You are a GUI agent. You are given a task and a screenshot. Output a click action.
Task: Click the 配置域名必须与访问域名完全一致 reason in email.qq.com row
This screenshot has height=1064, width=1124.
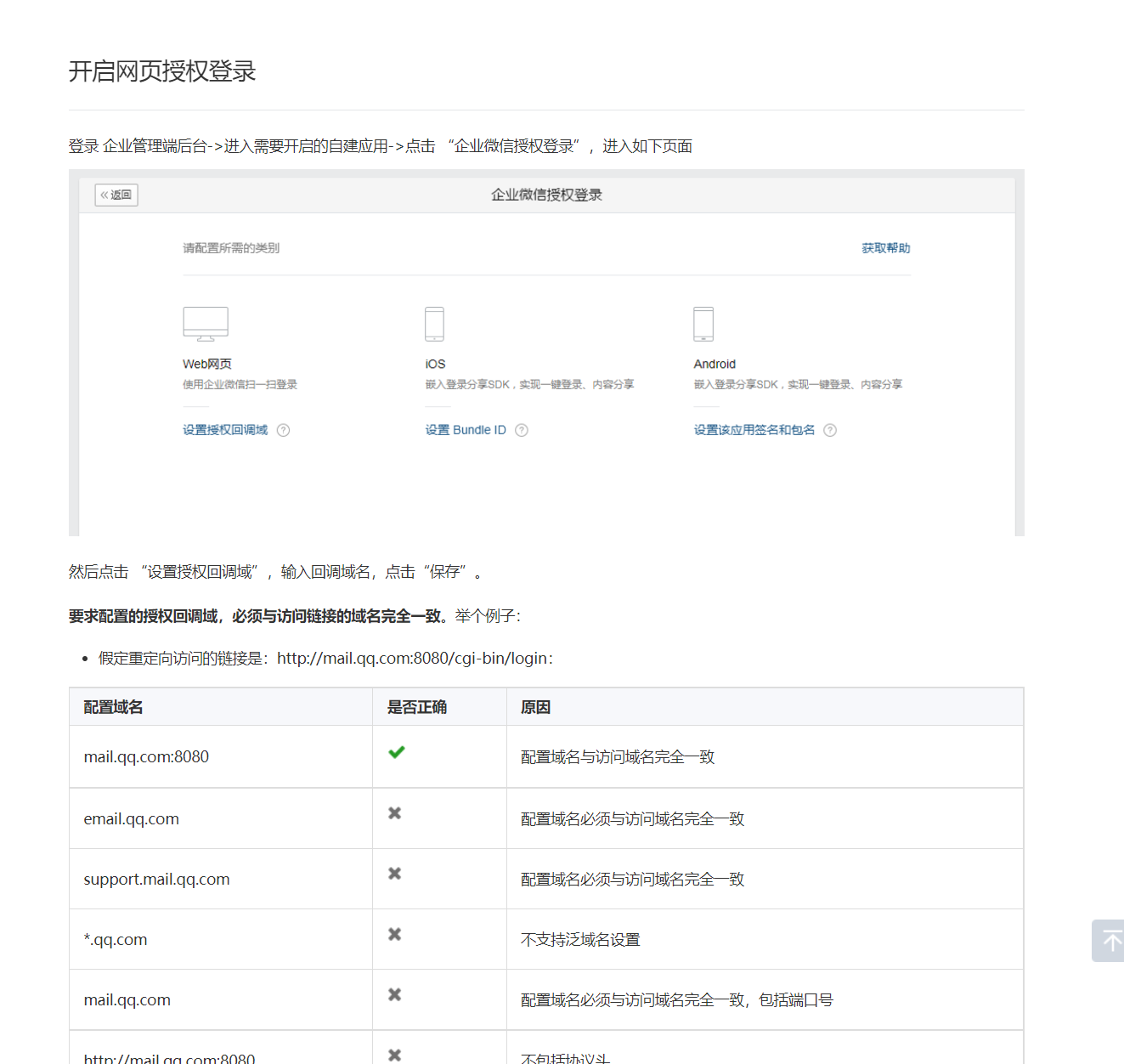tap(633, 819)
